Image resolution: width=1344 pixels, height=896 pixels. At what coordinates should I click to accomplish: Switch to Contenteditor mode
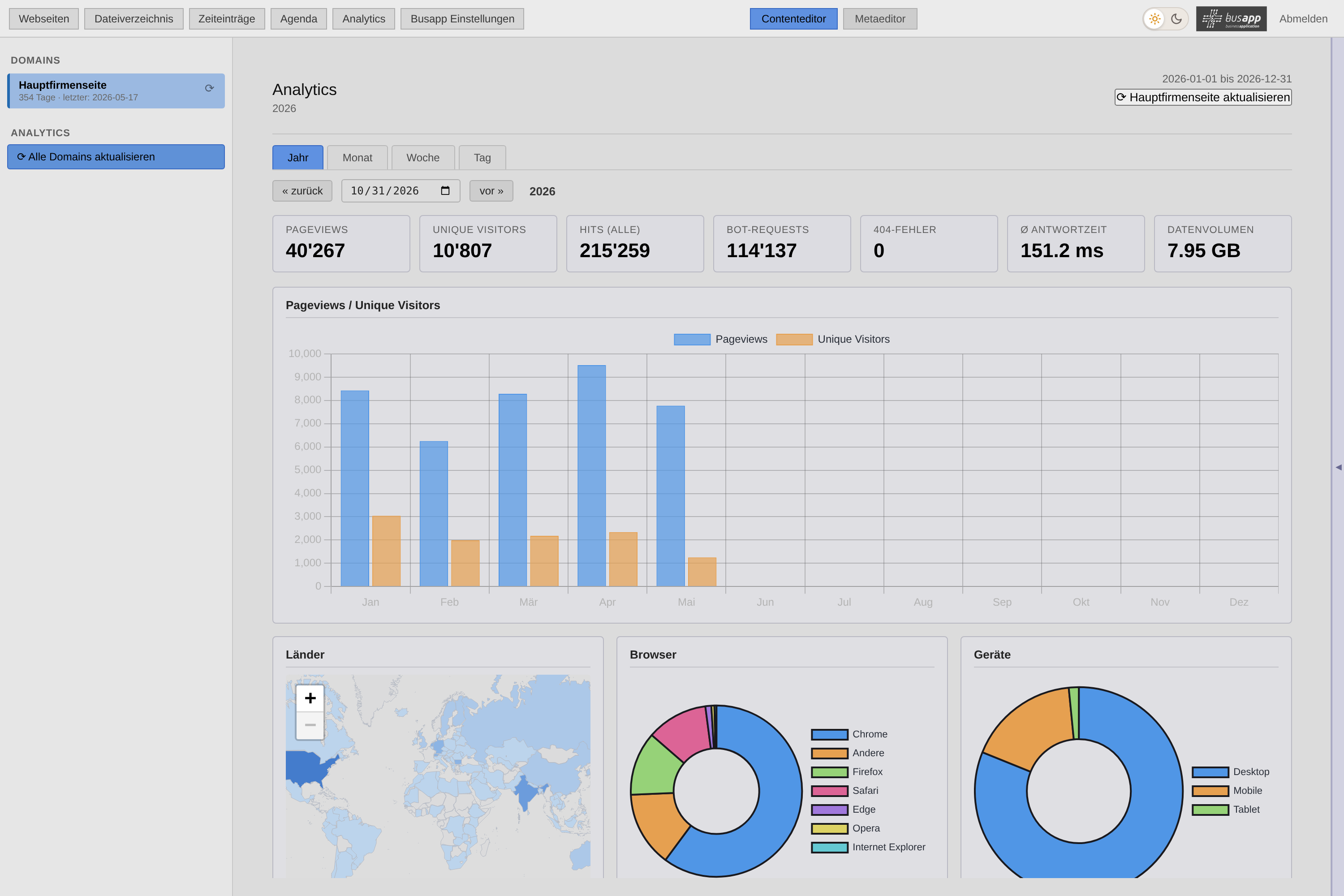794,19
